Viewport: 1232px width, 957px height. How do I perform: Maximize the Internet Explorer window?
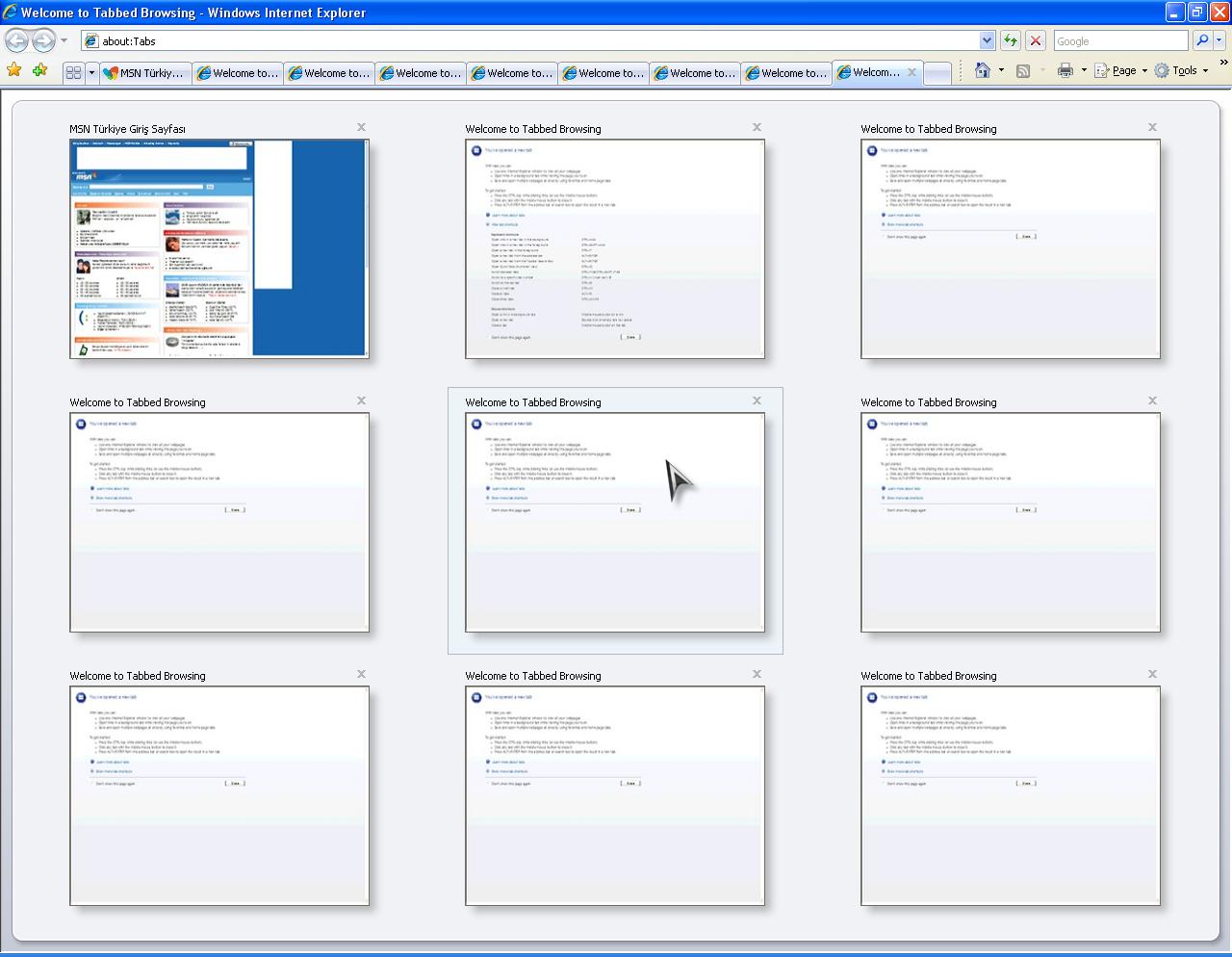[1197, 12]
